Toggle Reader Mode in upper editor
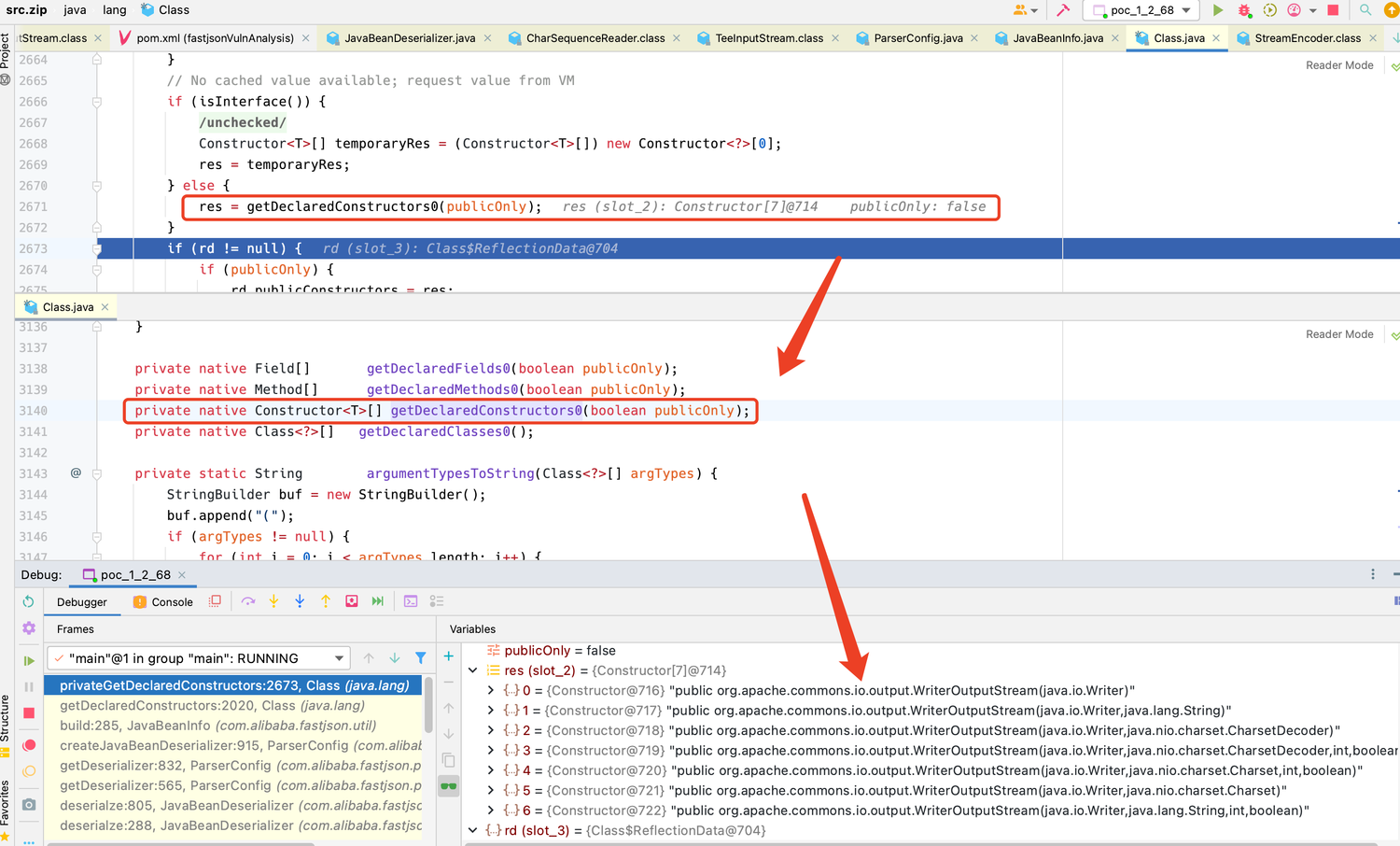 point(1339,65)
